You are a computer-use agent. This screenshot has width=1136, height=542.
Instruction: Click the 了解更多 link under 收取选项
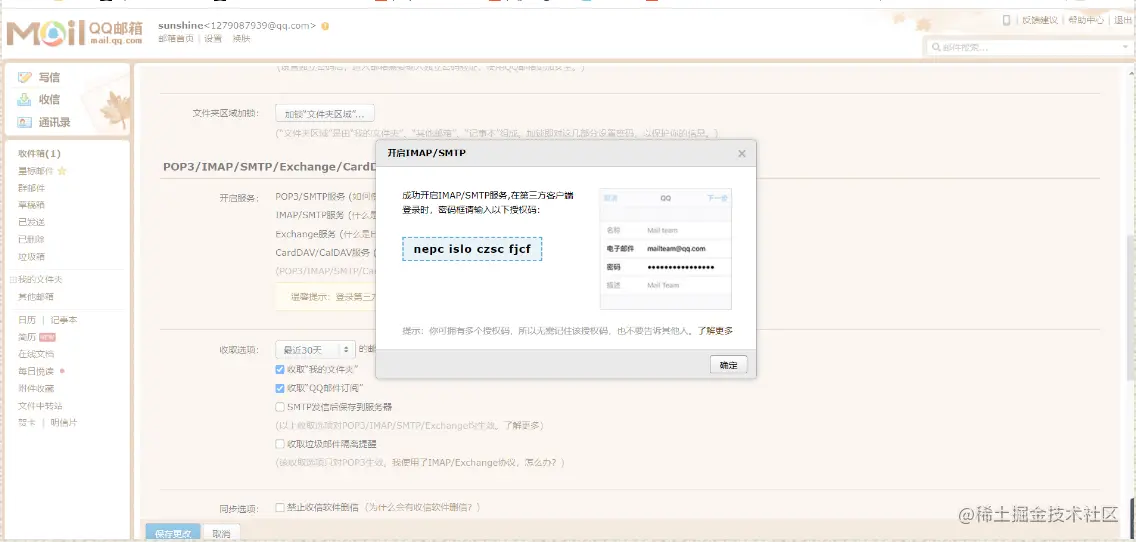[x=522, y=425]
